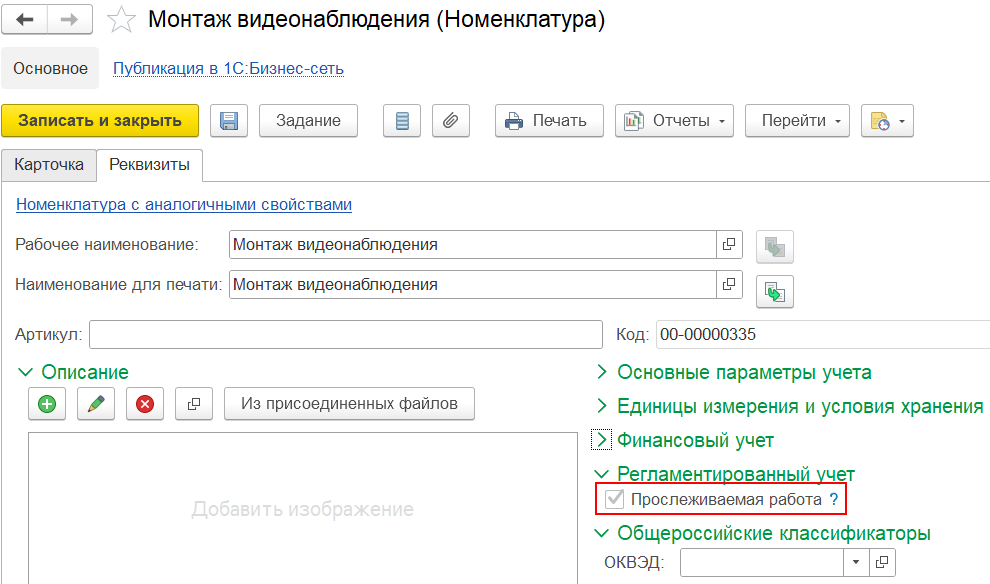Click the Записать и закрыть button

click(100, 121)
